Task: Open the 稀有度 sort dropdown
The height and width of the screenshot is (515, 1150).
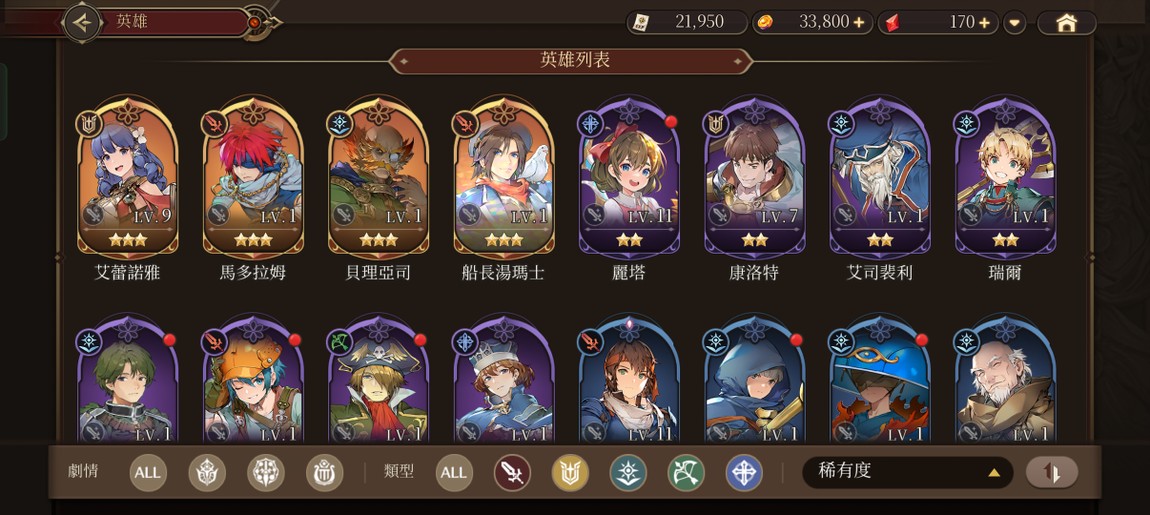Action: tap(907, 472)
